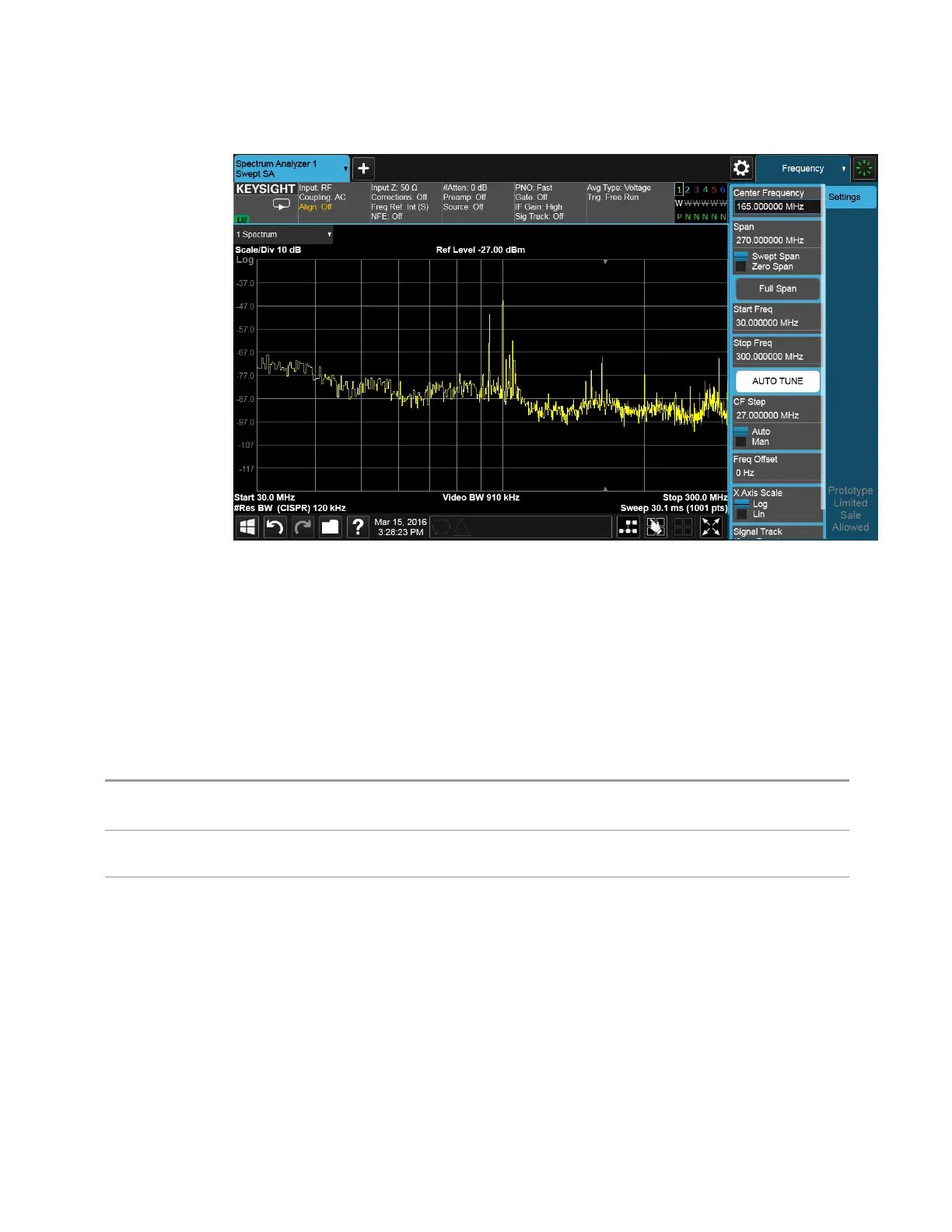The height and width of the screenshot is (1232, 952).
Task: Edit the Freq Offset 0 Hz value
Action: click(x=777, y=473)
